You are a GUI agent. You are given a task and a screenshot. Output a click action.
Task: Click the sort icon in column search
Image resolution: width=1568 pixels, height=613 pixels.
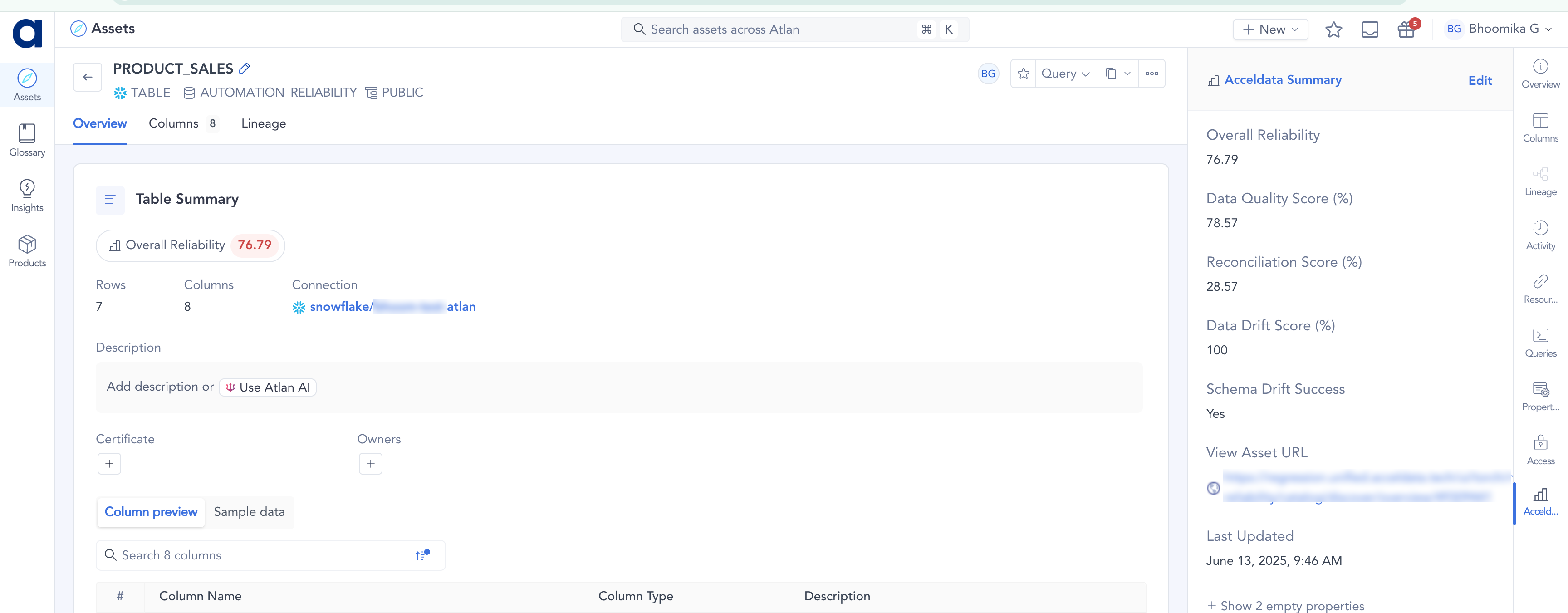421,554
